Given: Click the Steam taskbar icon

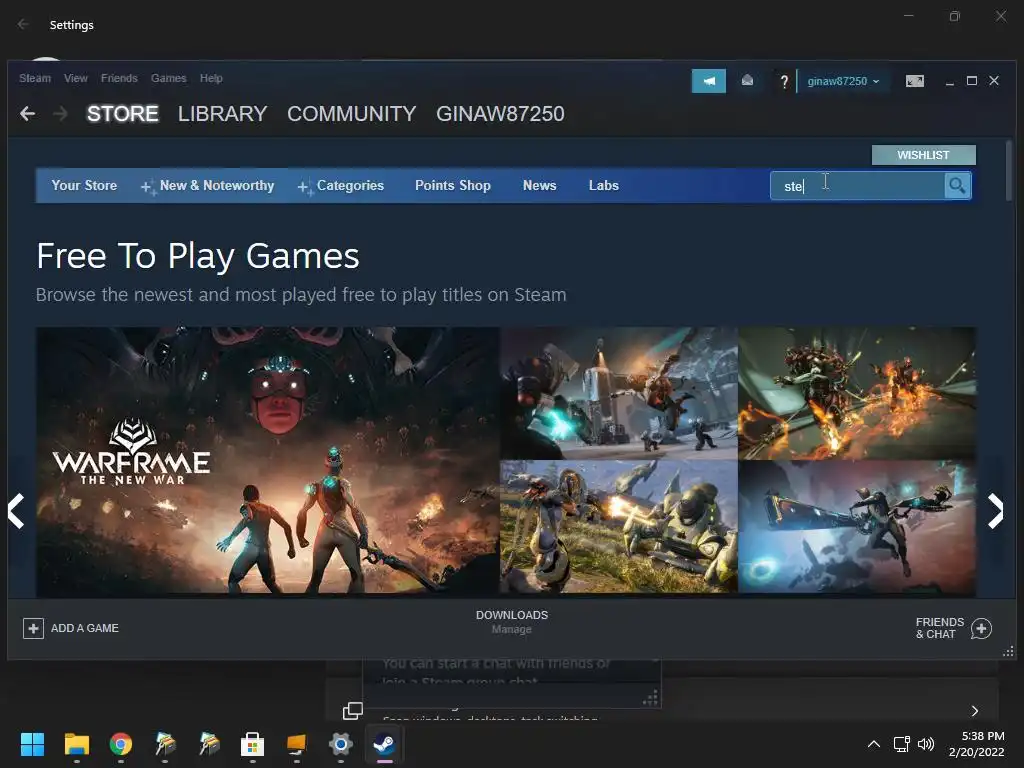Looking at the screenshot, I should 384,744.
